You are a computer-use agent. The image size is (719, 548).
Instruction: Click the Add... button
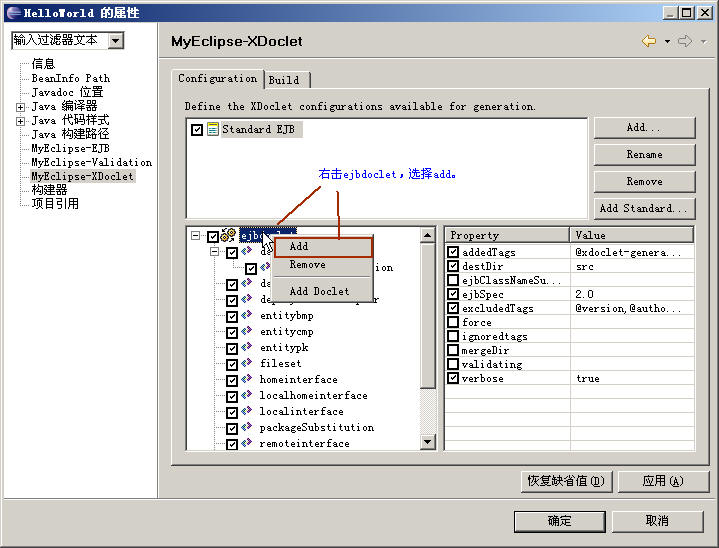point(644,128)
